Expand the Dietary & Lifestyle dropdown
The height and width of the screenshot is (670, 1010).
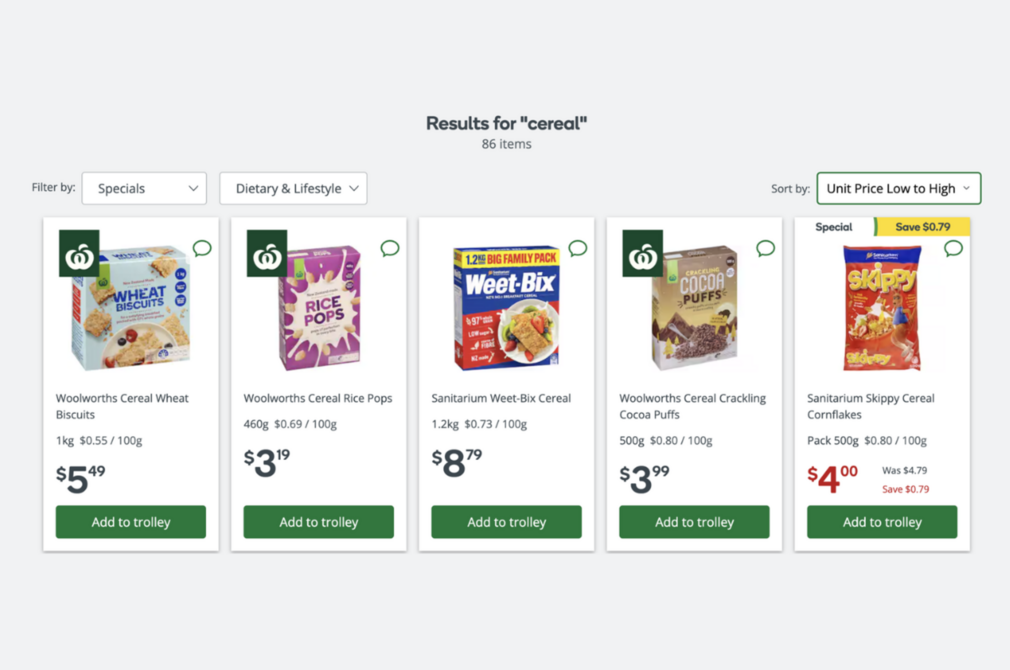[293, 188]
